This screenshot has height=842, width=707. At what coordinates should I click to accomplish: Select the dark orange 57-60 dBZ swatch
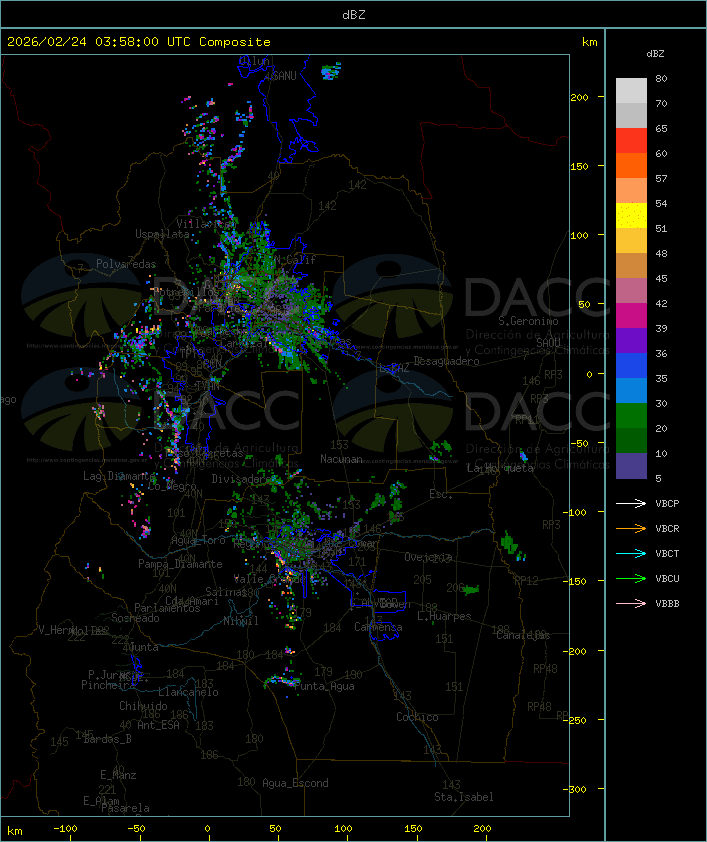coord(631,165)
